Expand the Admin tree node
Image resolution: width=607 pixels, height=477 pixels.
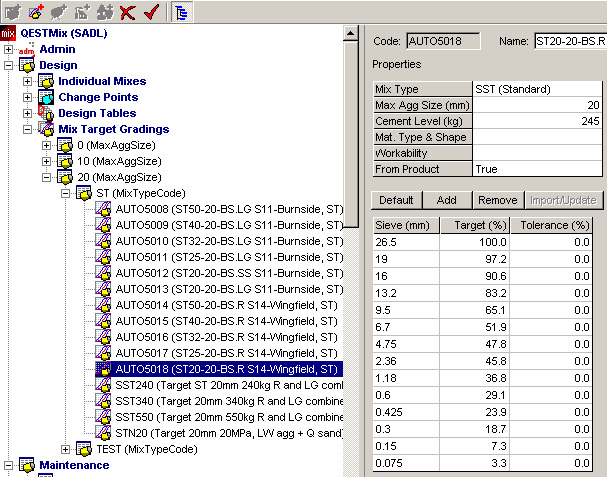[x=9, y=49]
